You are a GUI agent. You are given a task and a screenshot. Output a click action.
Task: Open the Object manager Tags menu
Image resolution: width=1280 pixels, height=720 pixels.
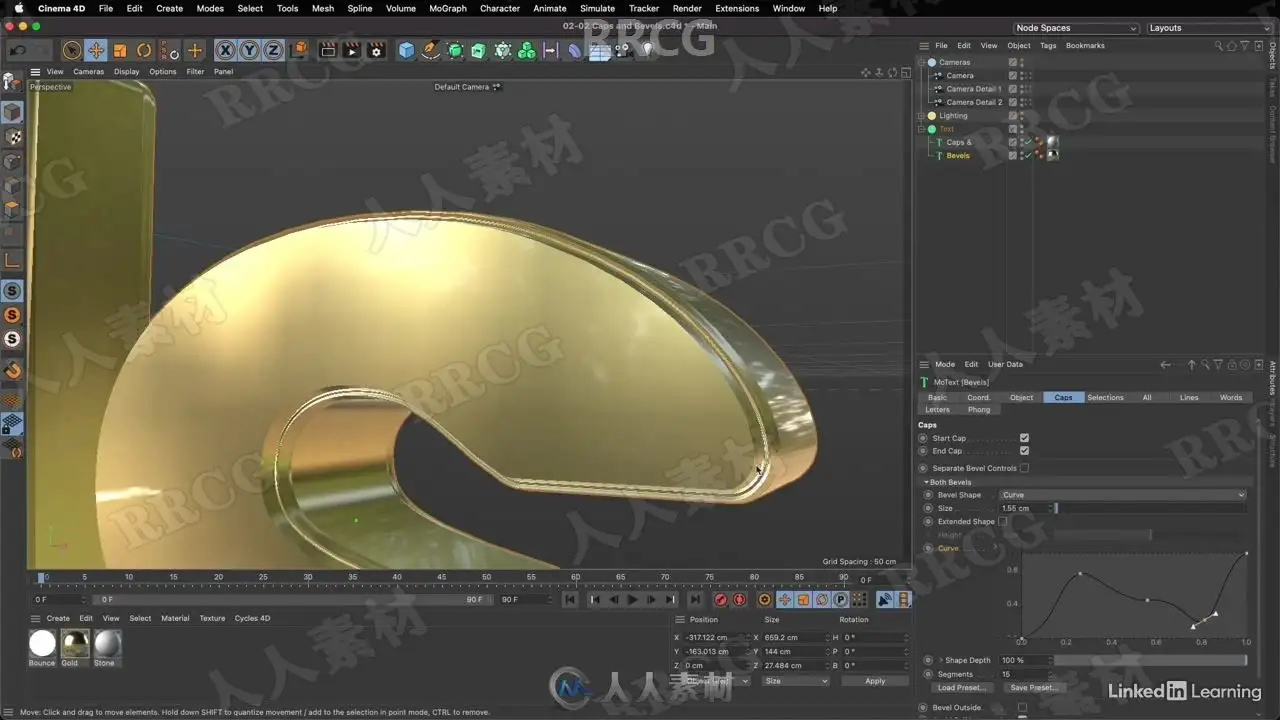click(1048, 45)
